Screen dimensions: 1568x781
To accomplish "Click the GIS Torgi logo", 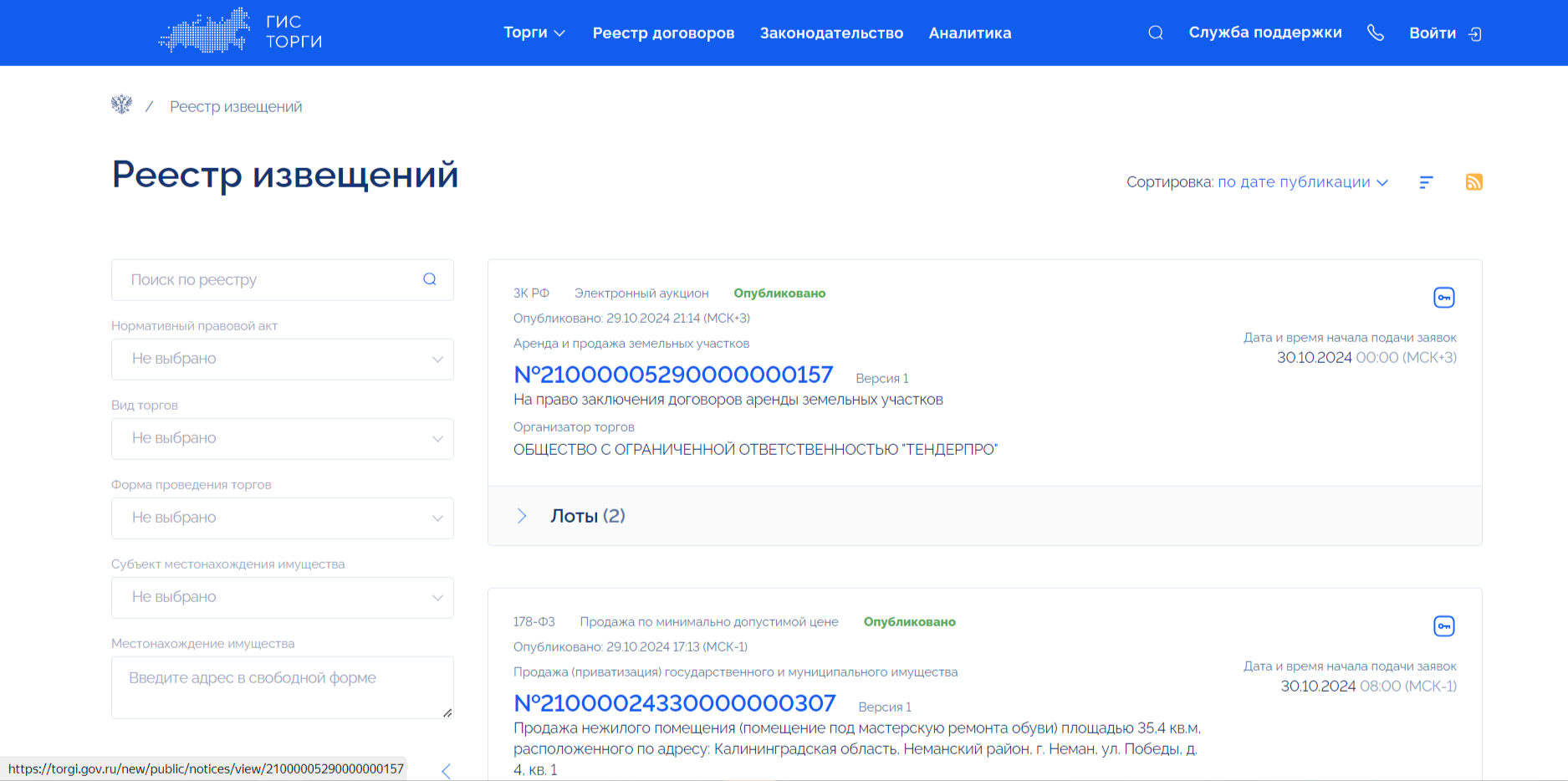I will click(x=241, y=32).
